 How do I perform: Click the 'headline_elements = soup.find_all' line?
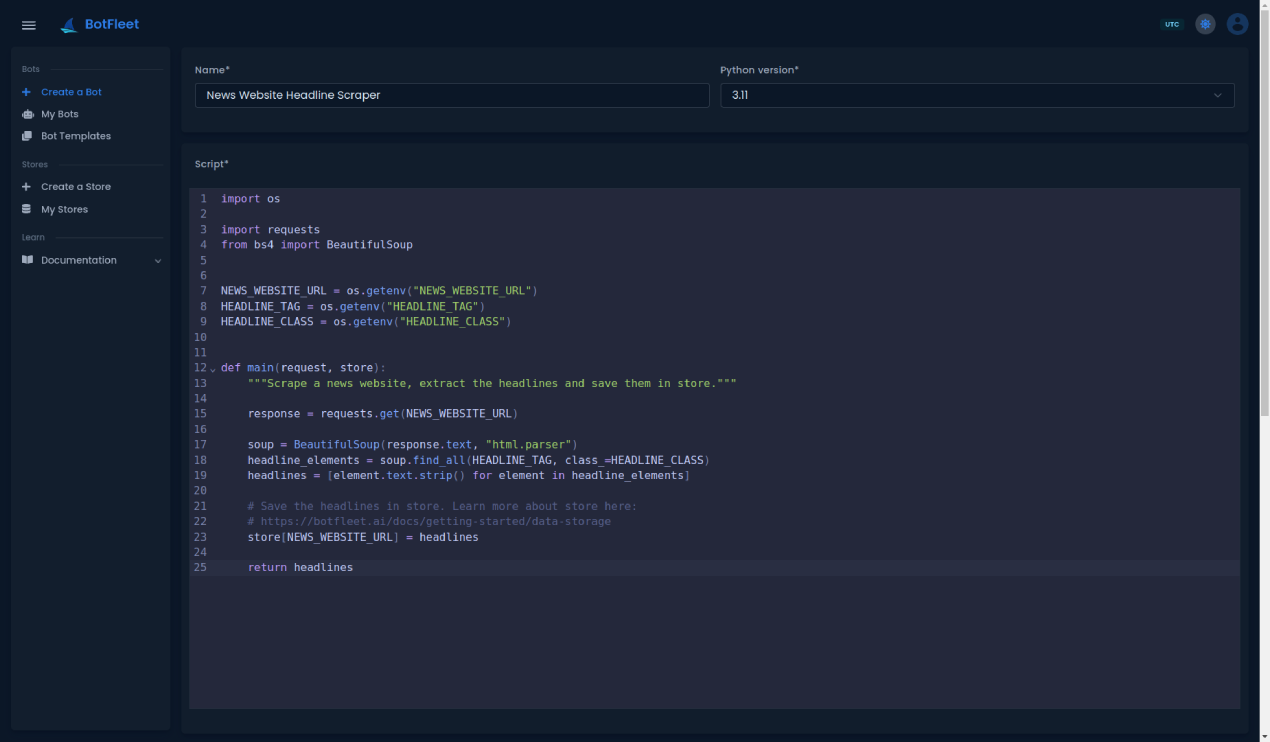(x=478, y=461)
